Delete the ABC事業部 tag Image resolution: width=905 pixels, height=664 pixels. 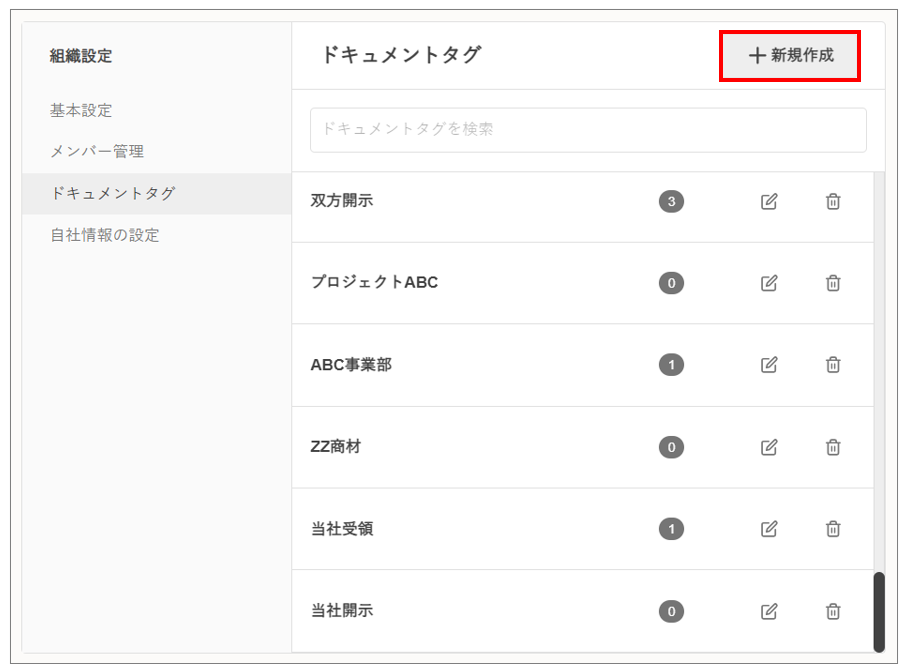[833, 365]
